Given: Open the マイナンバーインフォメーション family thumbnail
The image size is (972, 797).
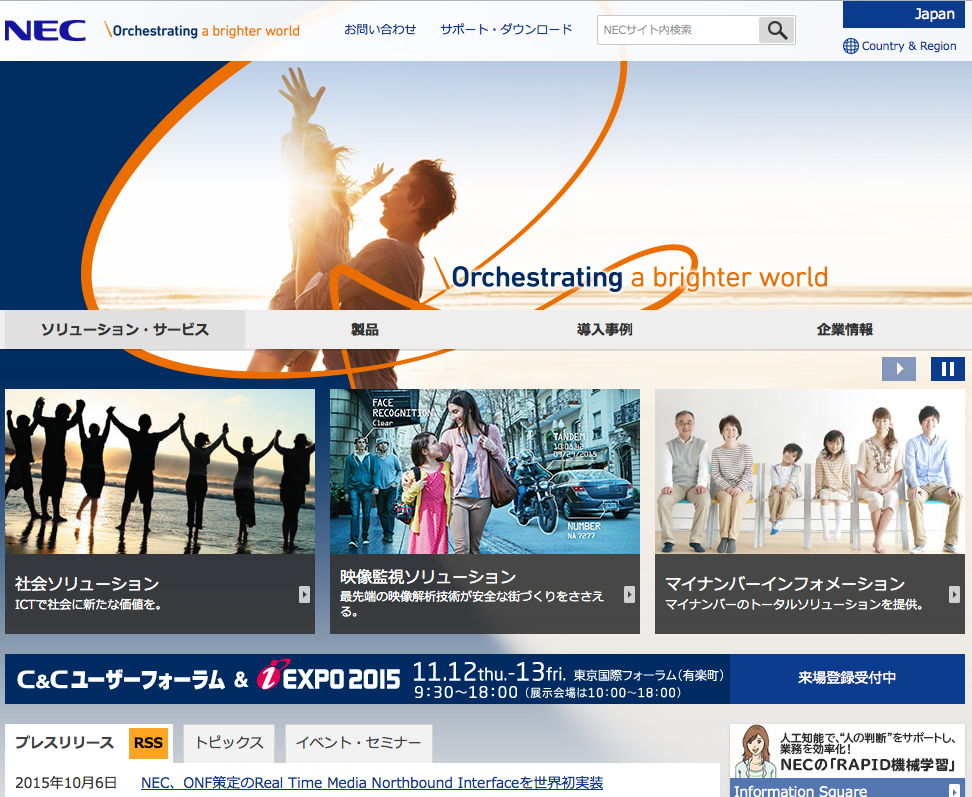Looking at the screenshot, I should tap(810, 471).
